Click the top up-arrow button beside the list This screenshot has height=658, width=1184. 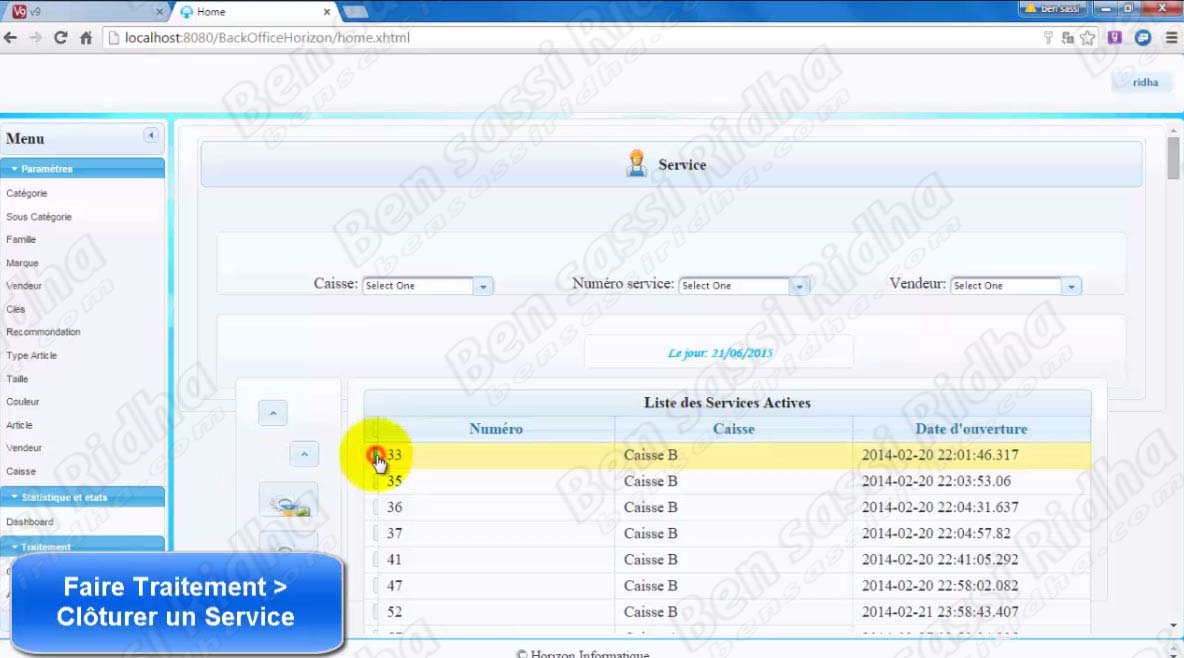pyautogui.click(x=273, y=412)
